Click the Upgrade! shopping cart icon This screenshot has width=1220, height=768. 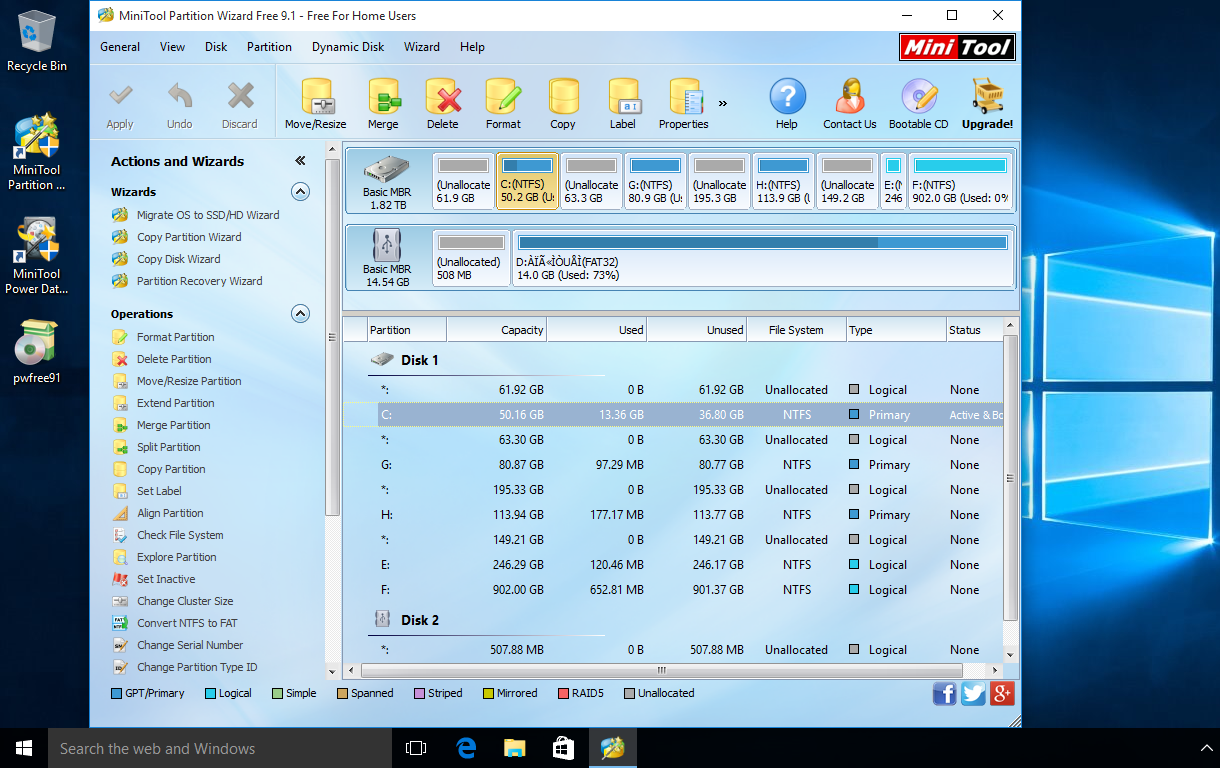(988, 97)
